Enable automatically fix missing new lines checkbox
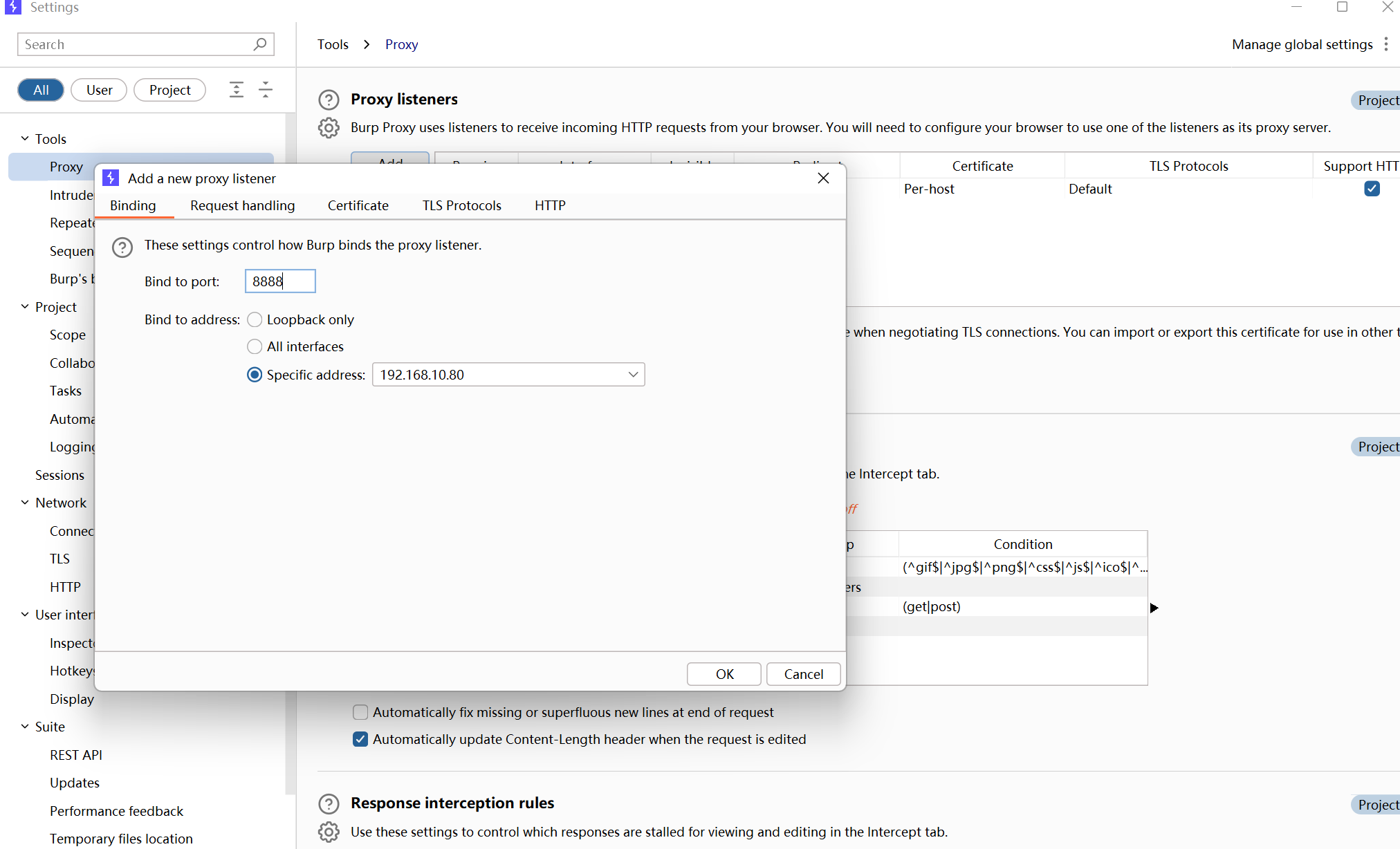The image size is (1400, 849). coord(360,712)
